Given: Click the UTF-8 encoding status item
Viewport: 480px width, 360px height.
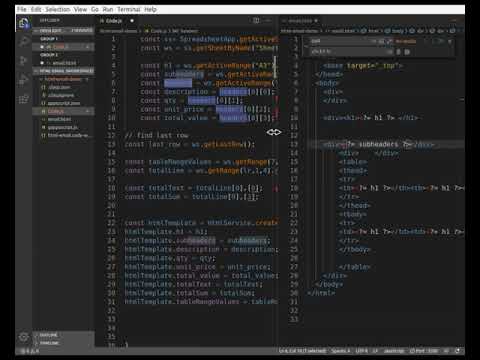Looking at the screenshot, I should 361,351.
